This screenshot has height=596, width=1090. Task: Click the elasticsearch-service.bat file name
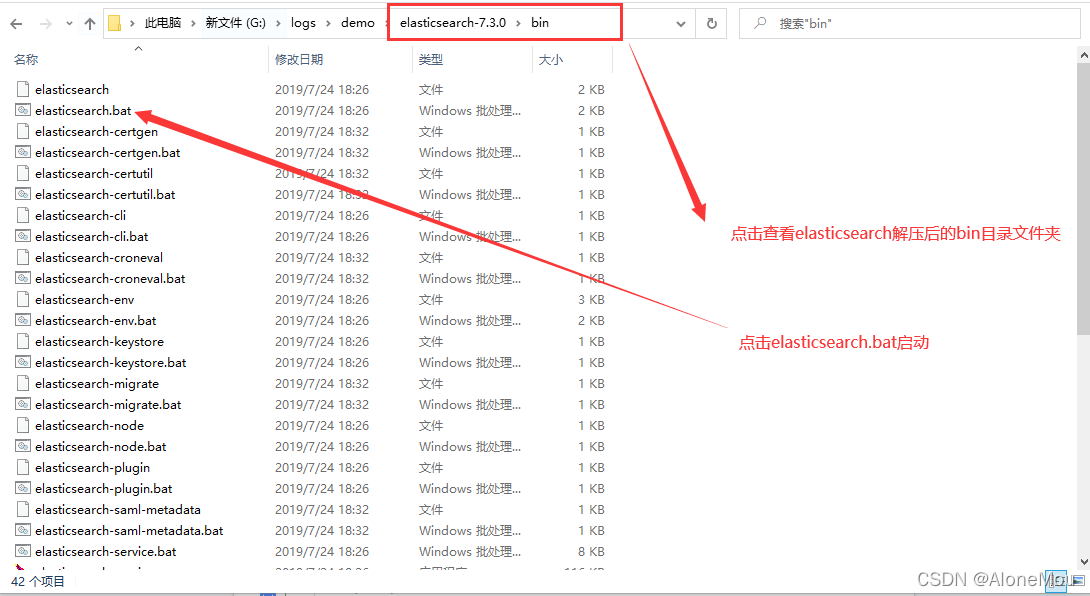[106, 551]
